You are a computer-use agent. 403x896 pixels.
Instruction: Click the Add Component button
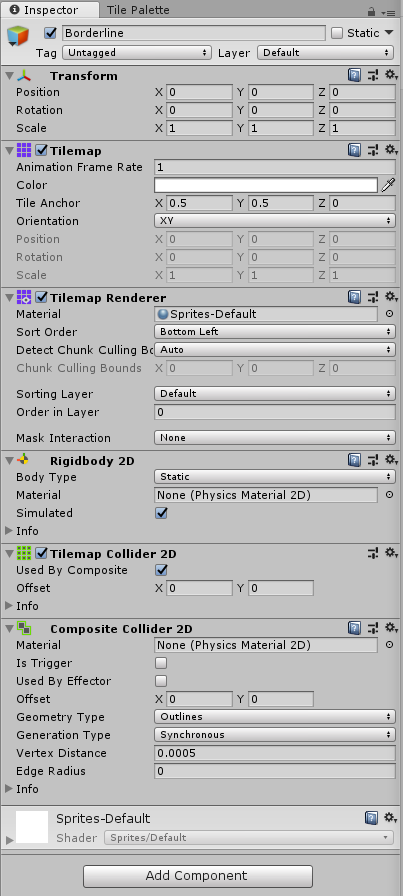198,876
